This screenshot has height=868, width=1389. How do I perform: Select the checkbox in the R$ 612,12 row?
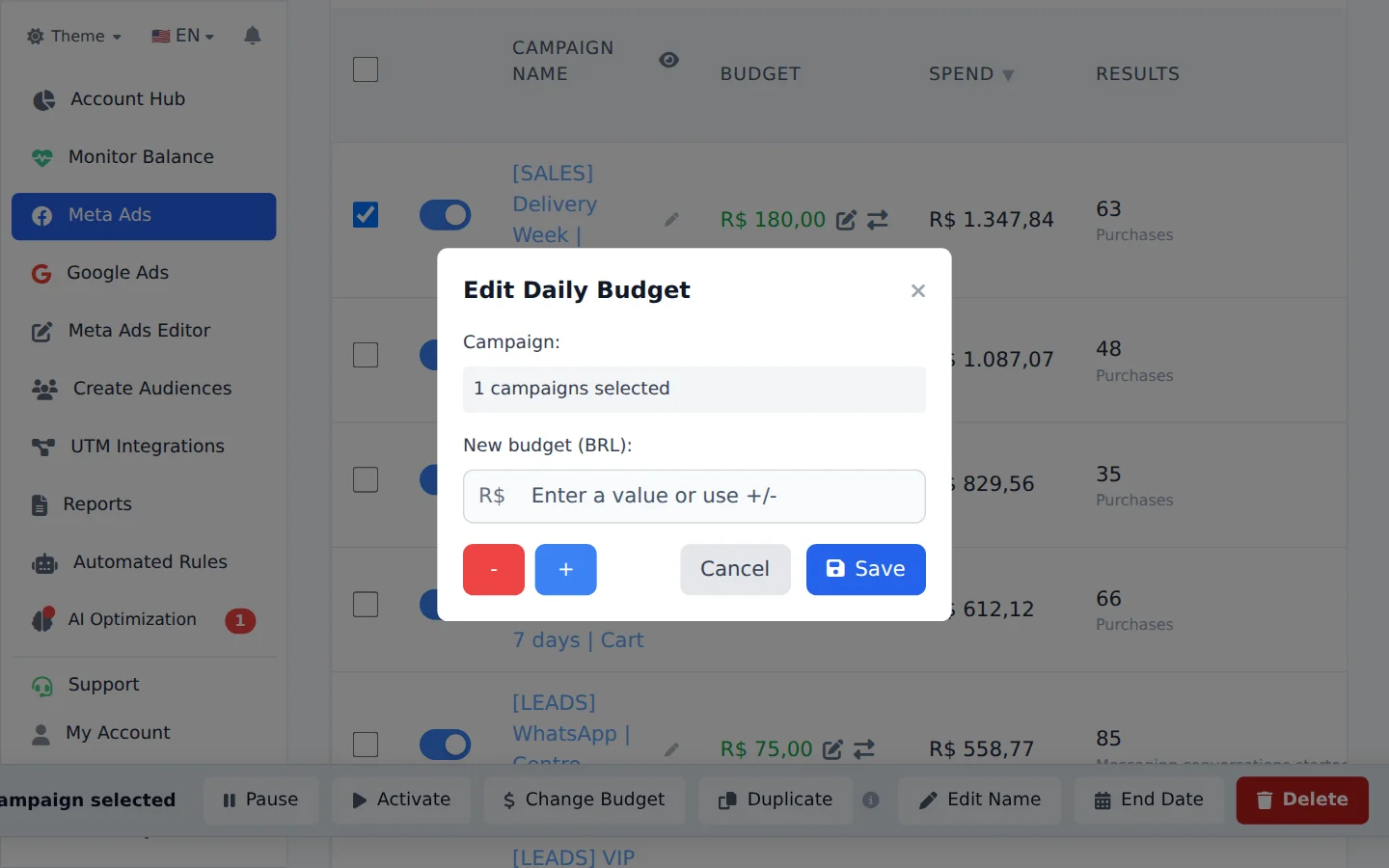point(366,605)
